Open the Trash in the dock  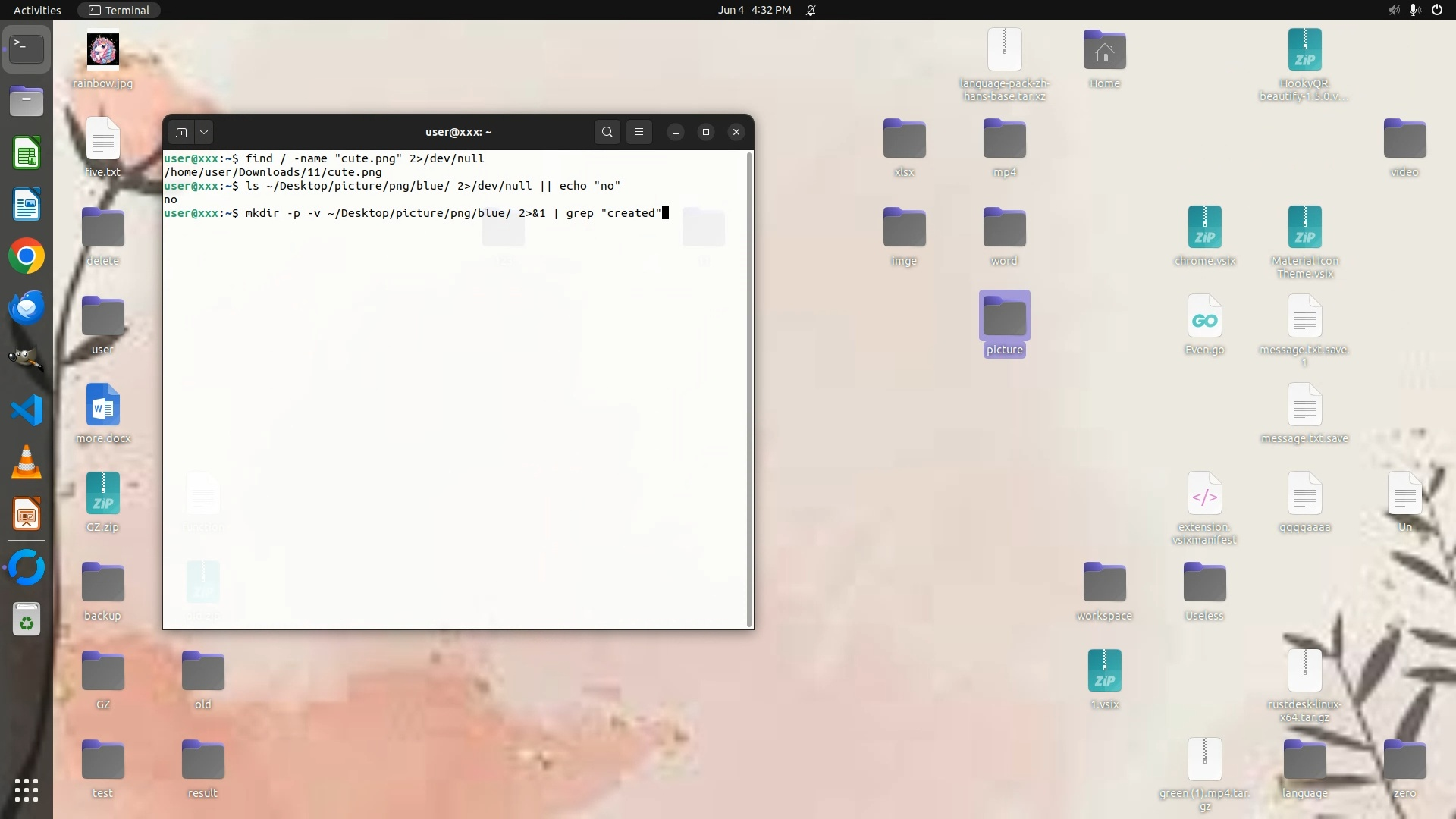[27, 620]
